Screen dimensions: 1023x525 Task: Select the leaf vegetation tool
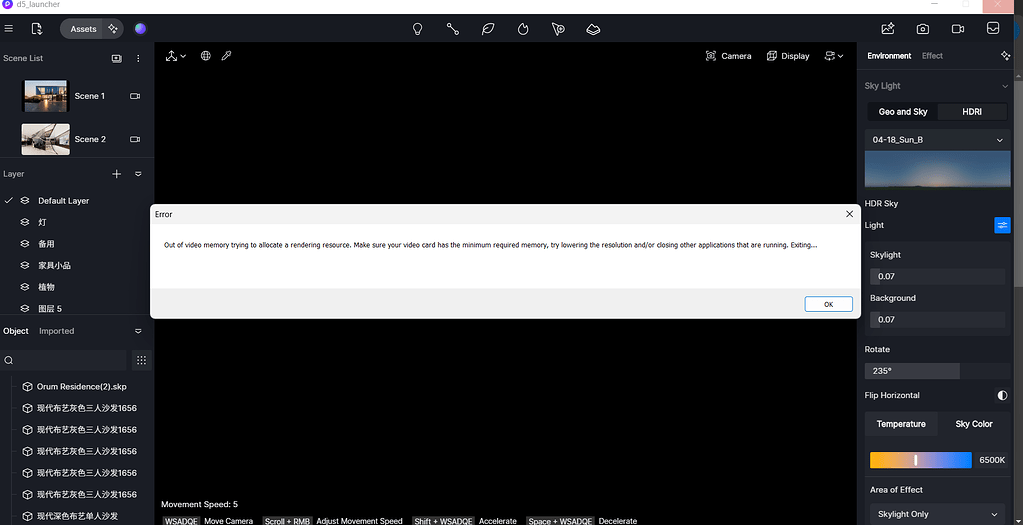point(488,29)
